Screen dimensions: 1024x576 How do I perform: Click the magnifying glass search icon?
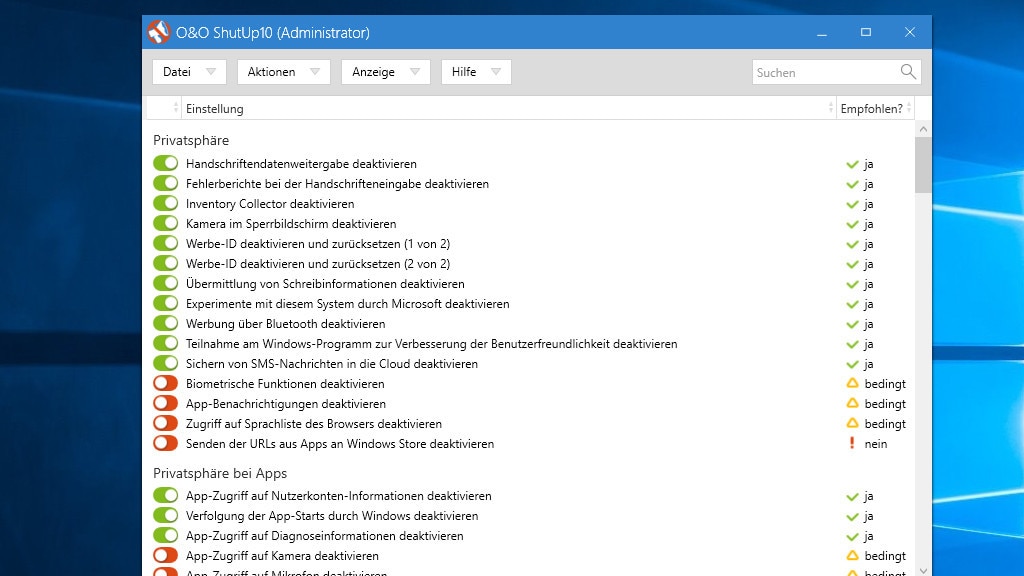click(908, 72)
